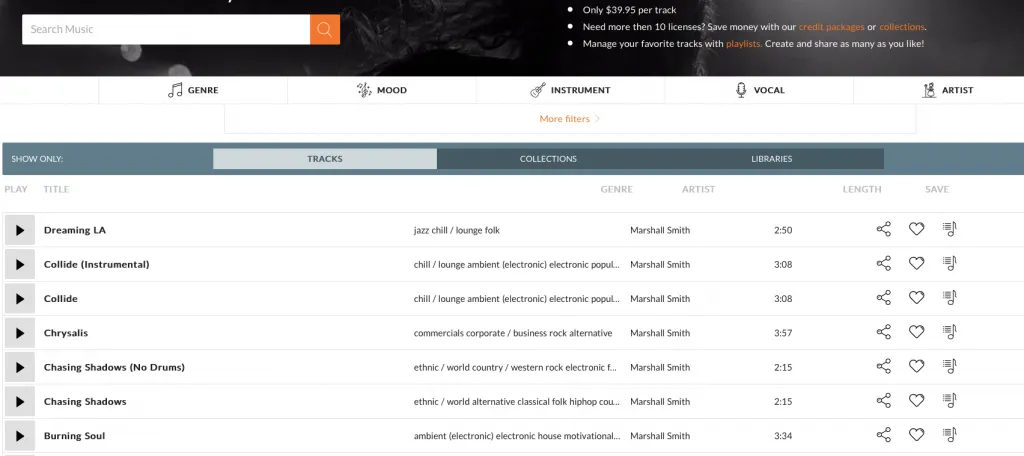Open the Burning Soul track title
Image resolution: width=1024 pixels, height=456 pixels.
[x=74, y=436]
